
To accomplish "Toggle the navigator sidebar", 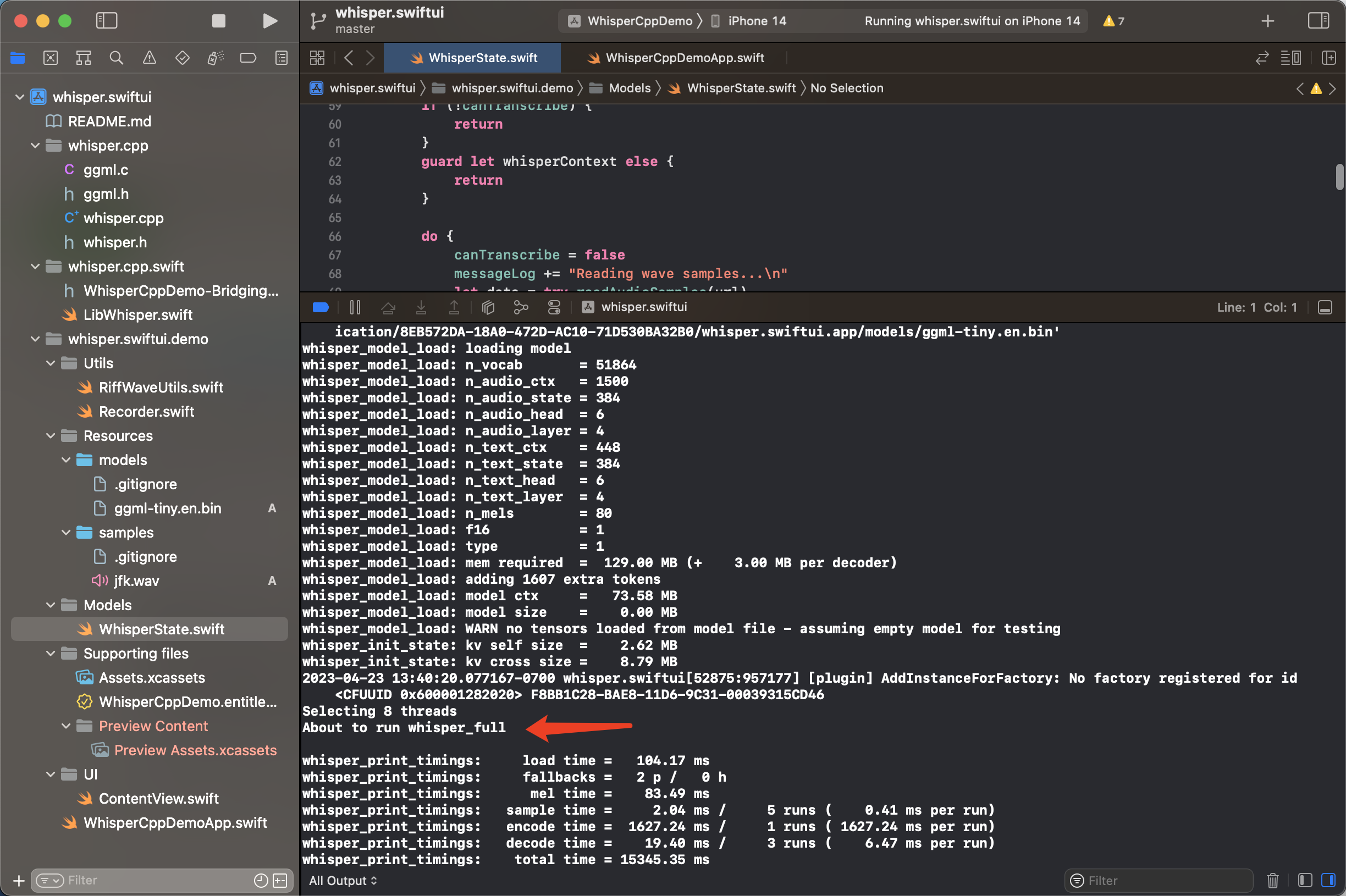I will coord(106,21).
